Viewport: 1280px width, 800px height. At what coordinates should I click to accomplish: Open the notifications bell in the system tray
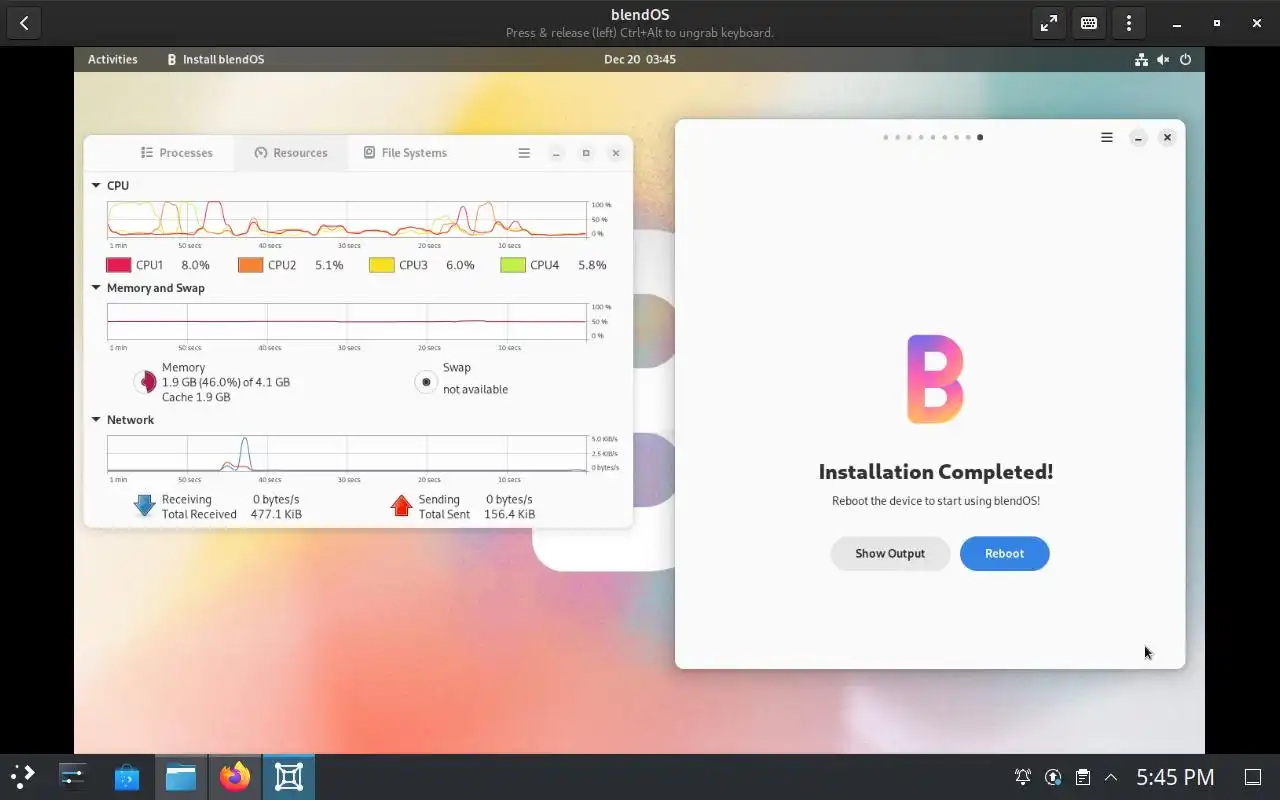tap(1023, 777)
